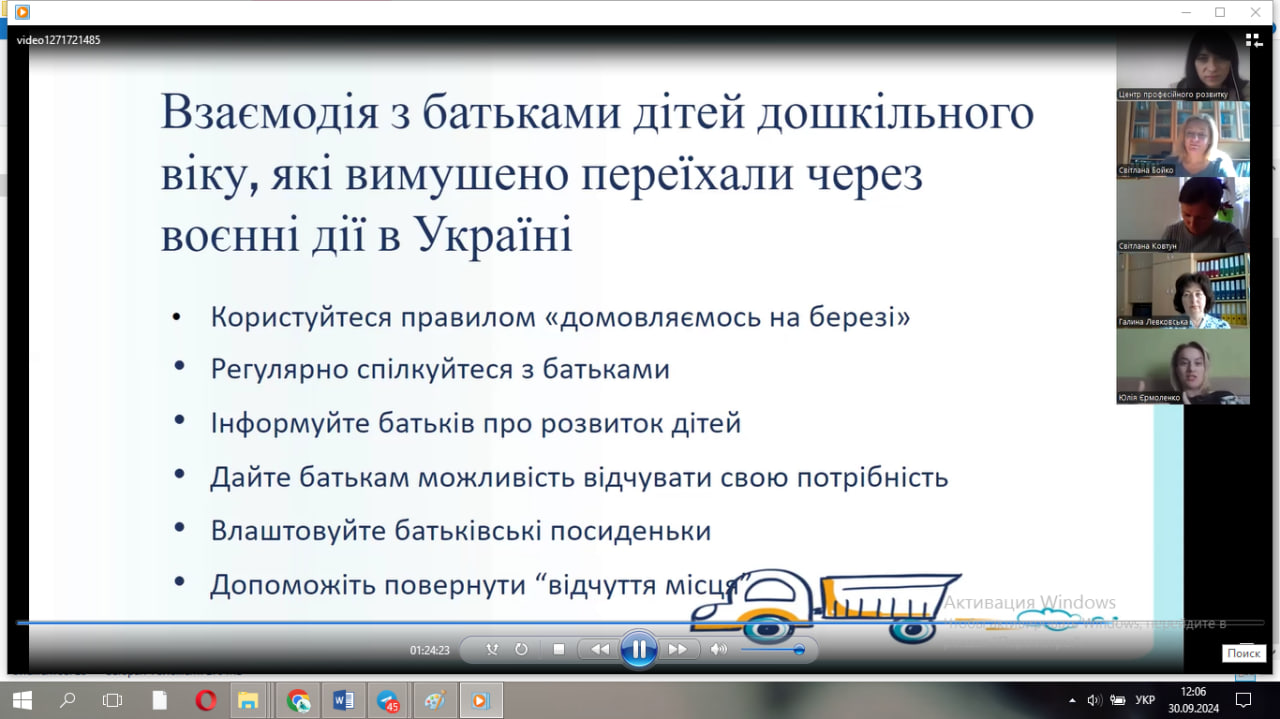Switch the УКР input language

[1146, 700]
